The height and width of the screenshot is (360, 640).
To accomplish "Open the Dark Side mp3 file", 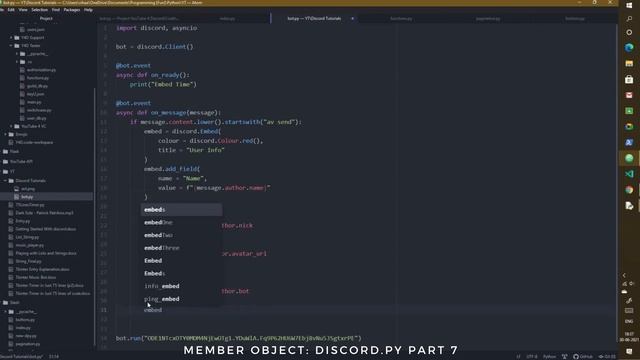I will tap(44, 213).
